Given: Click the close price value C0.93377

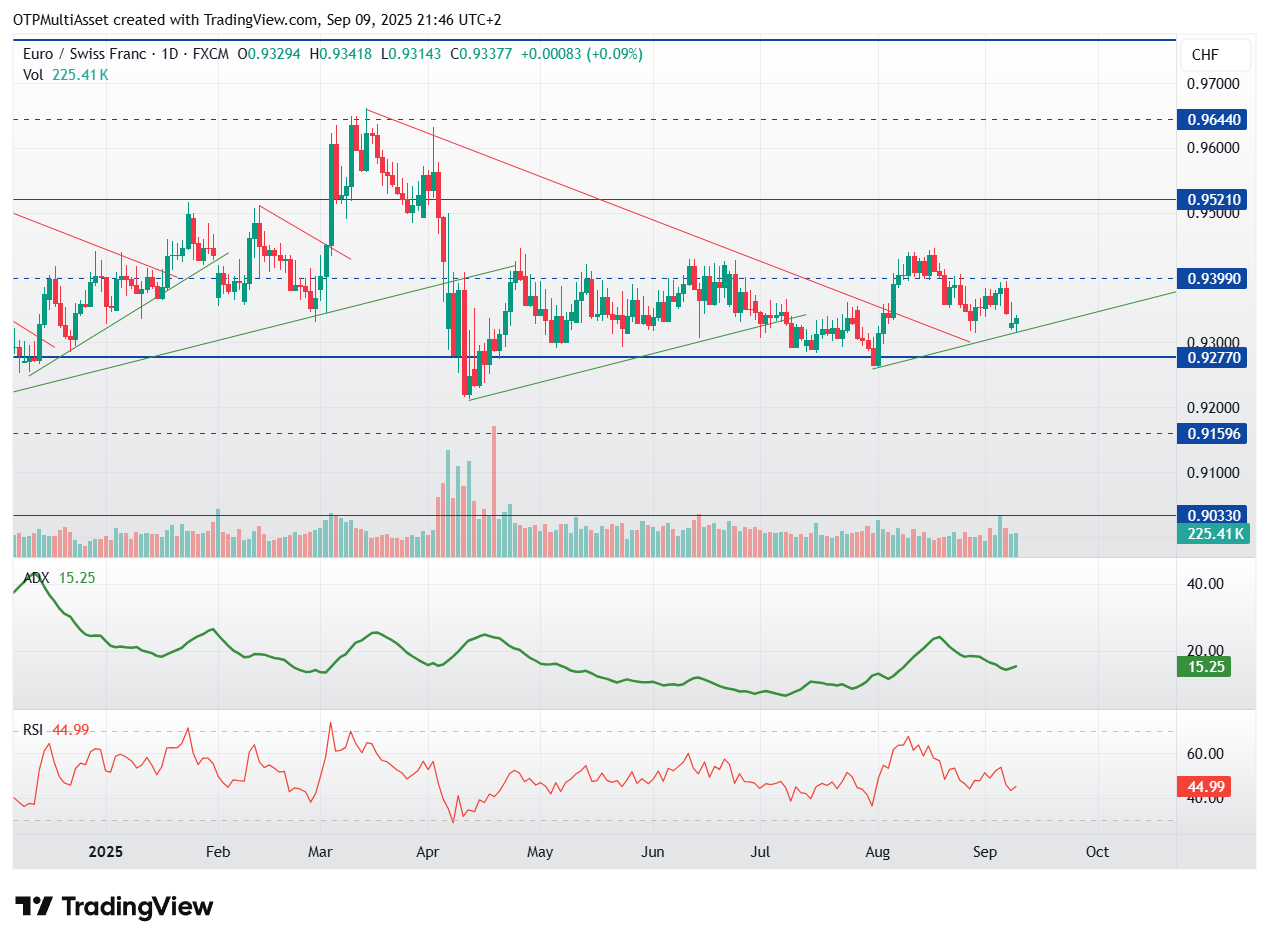Looking at the screenshot, I should pos(481,54).
